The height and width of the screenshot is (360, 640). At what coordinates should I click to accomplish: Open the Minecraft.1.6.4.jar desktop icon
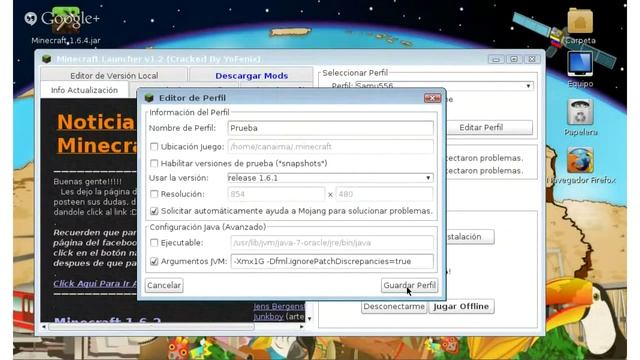pos(66,24)
